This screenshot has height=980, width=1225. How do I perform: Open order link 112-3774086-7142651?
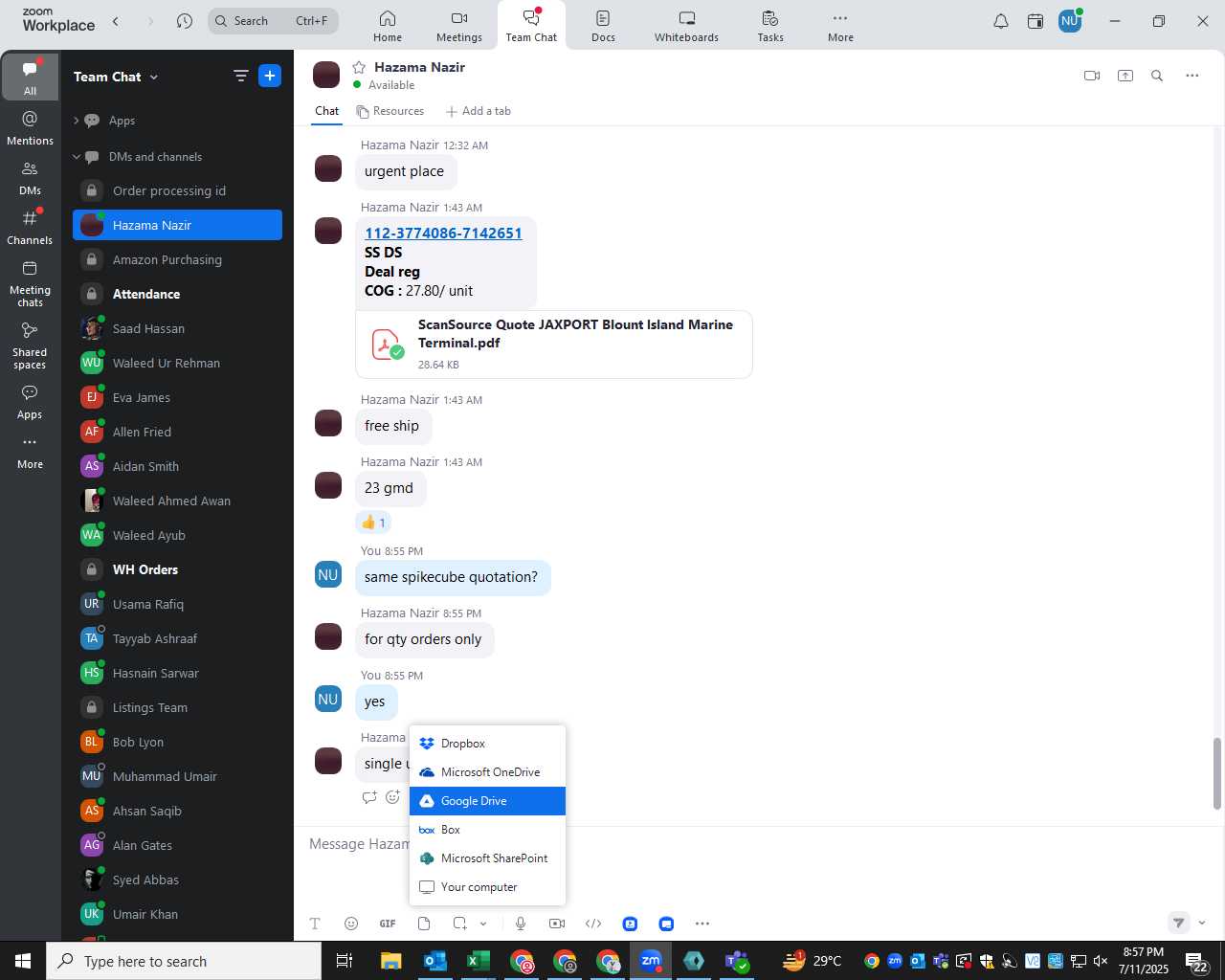(443, 234)
